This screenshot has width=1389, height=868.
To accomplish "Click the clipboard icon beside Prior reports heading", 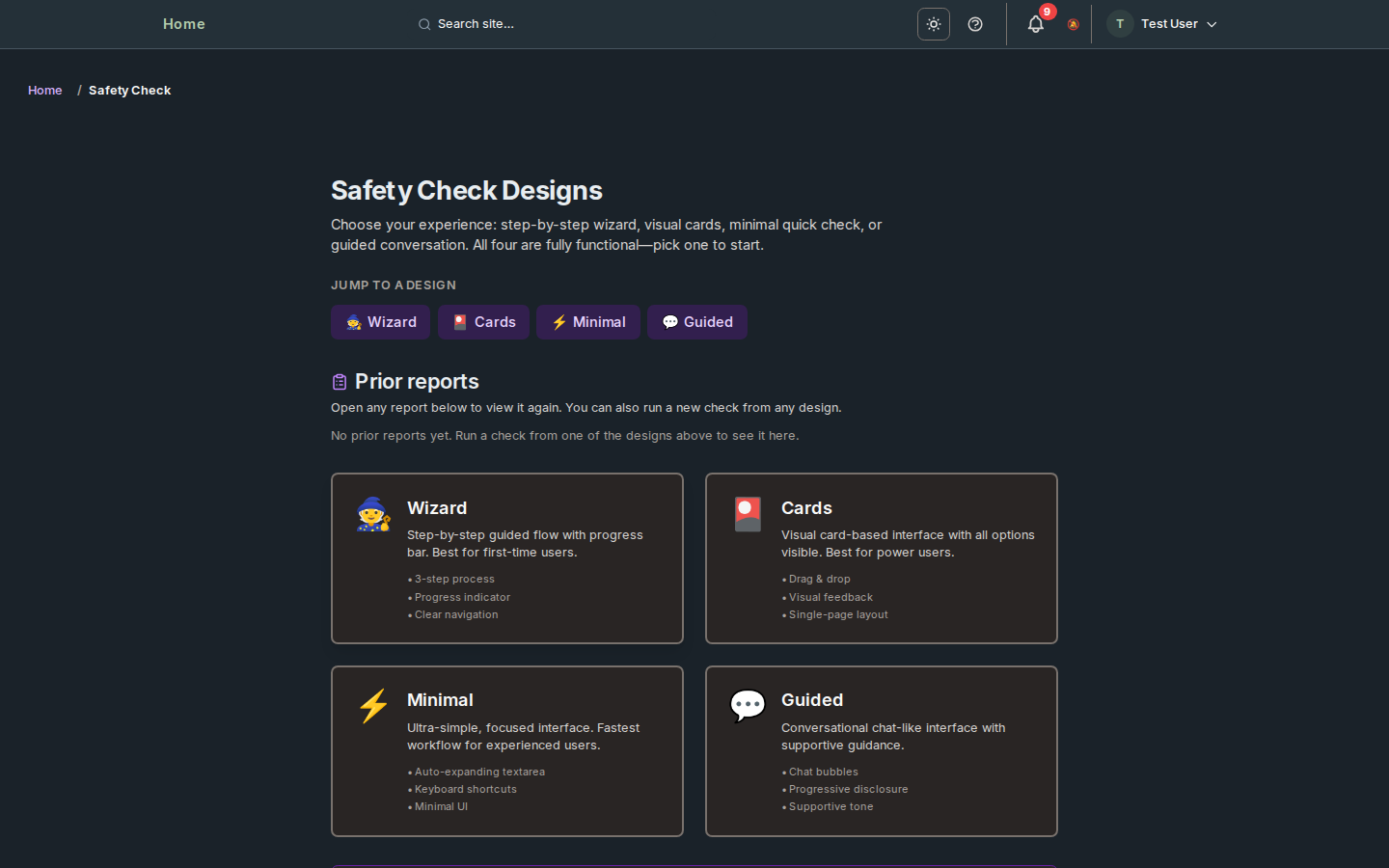I will click(339, 381).
